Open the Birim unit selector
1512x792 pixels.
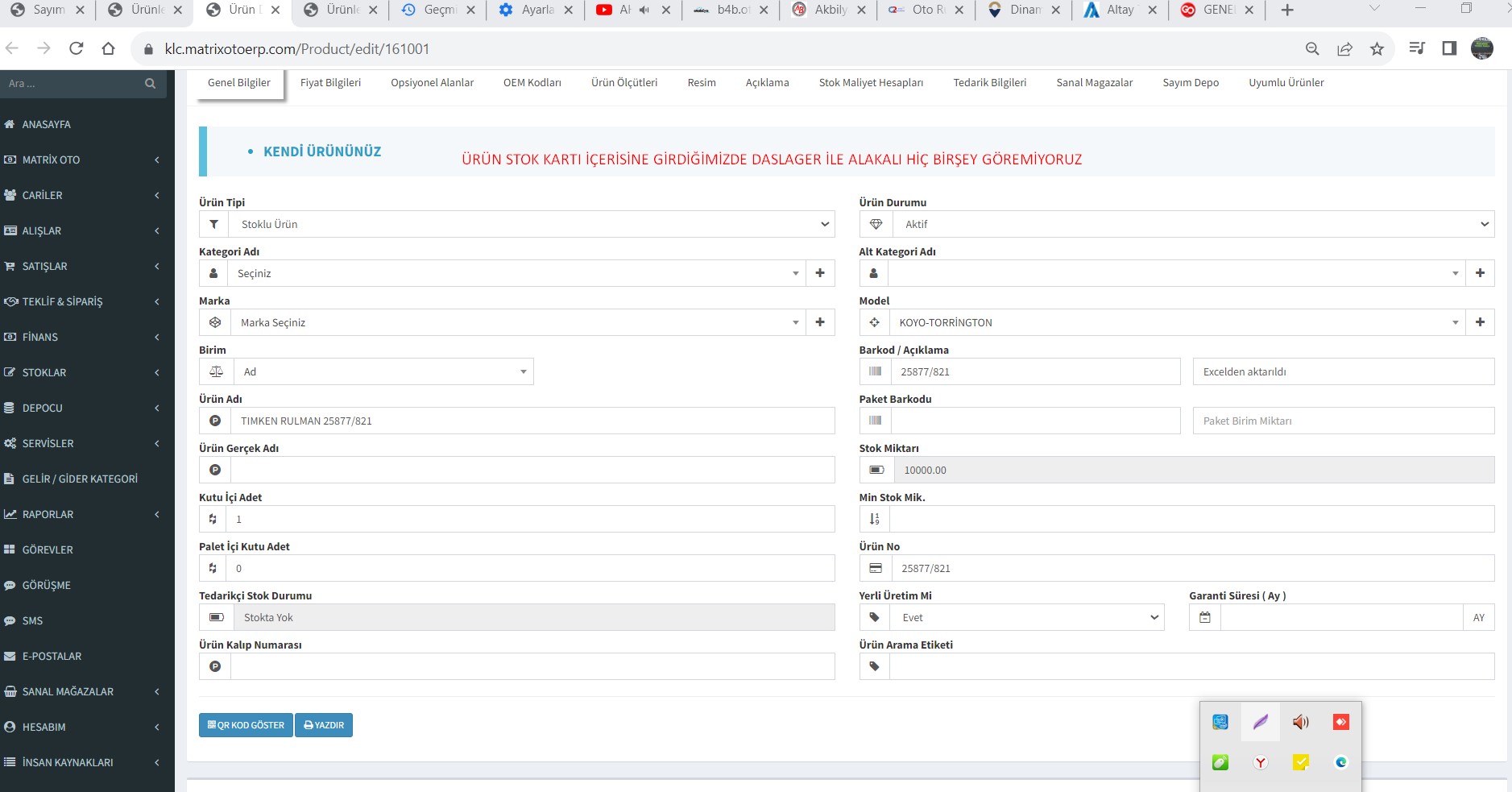(x=383, y=371)
